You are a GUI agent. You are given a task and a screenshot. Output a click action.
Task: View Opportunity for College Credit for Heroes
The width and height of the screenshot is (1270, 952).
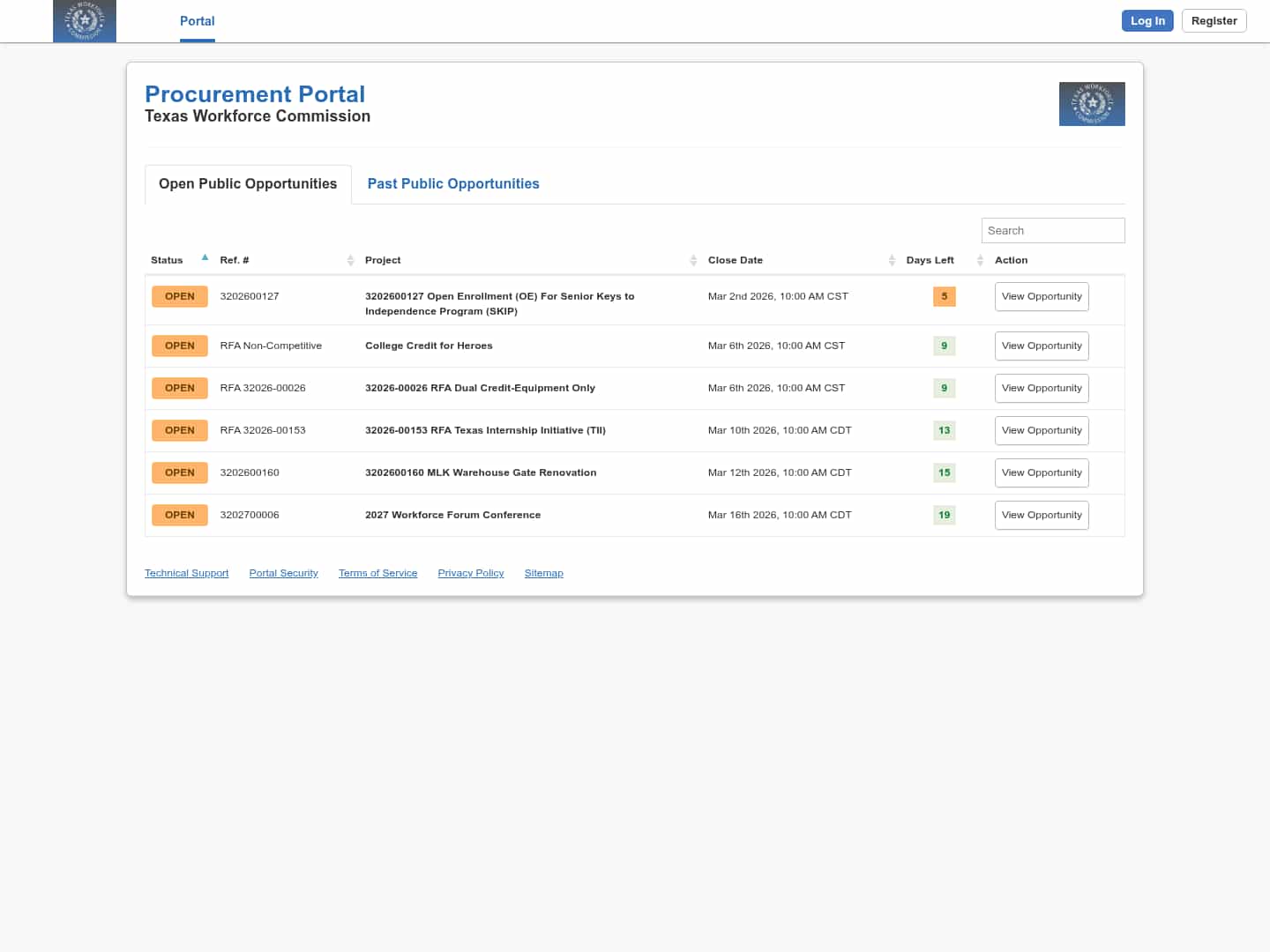(1041, 346)
